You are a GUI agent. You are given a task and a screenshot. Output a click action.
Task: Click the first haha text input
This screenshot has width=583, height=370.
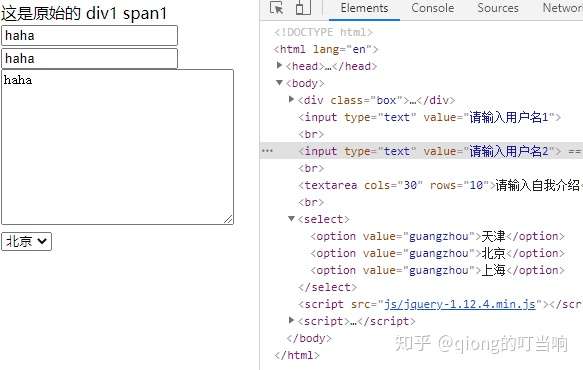coord(89,36)
